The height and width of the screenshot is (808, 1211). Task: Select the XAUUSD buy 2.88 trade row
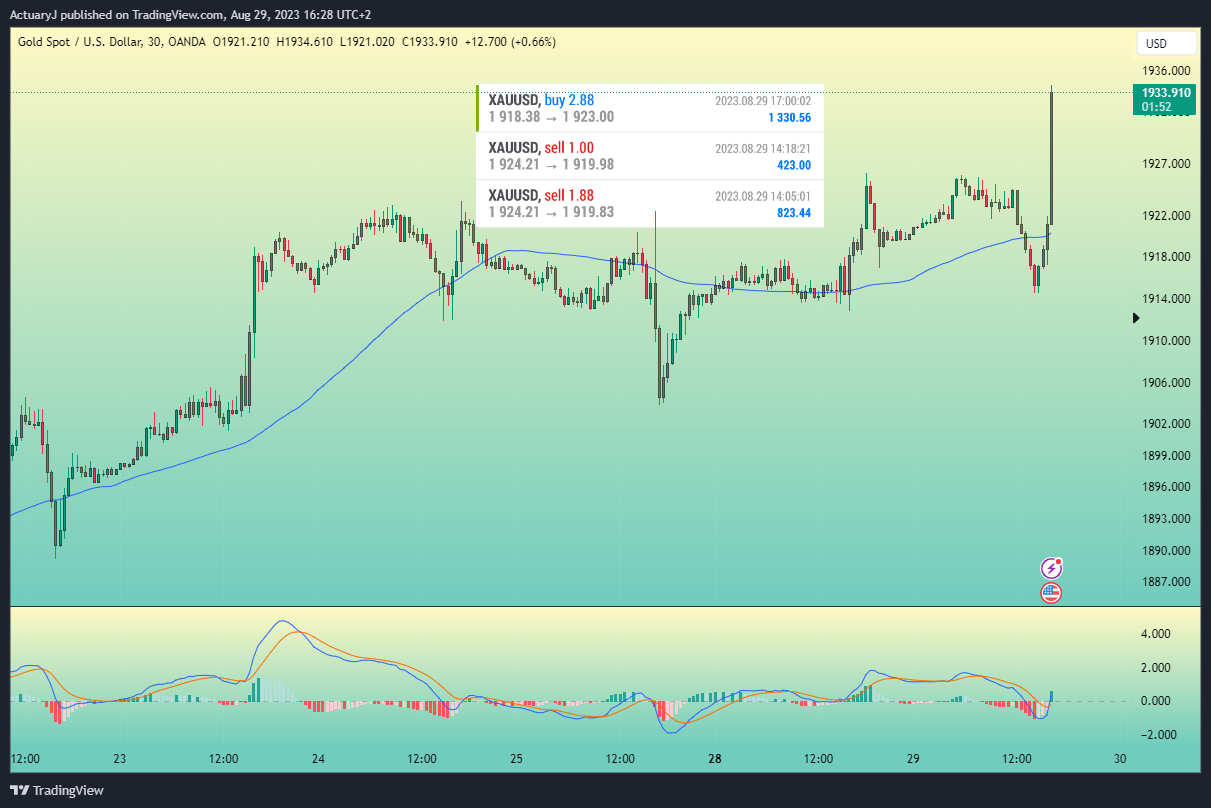[x=650, y=108]
